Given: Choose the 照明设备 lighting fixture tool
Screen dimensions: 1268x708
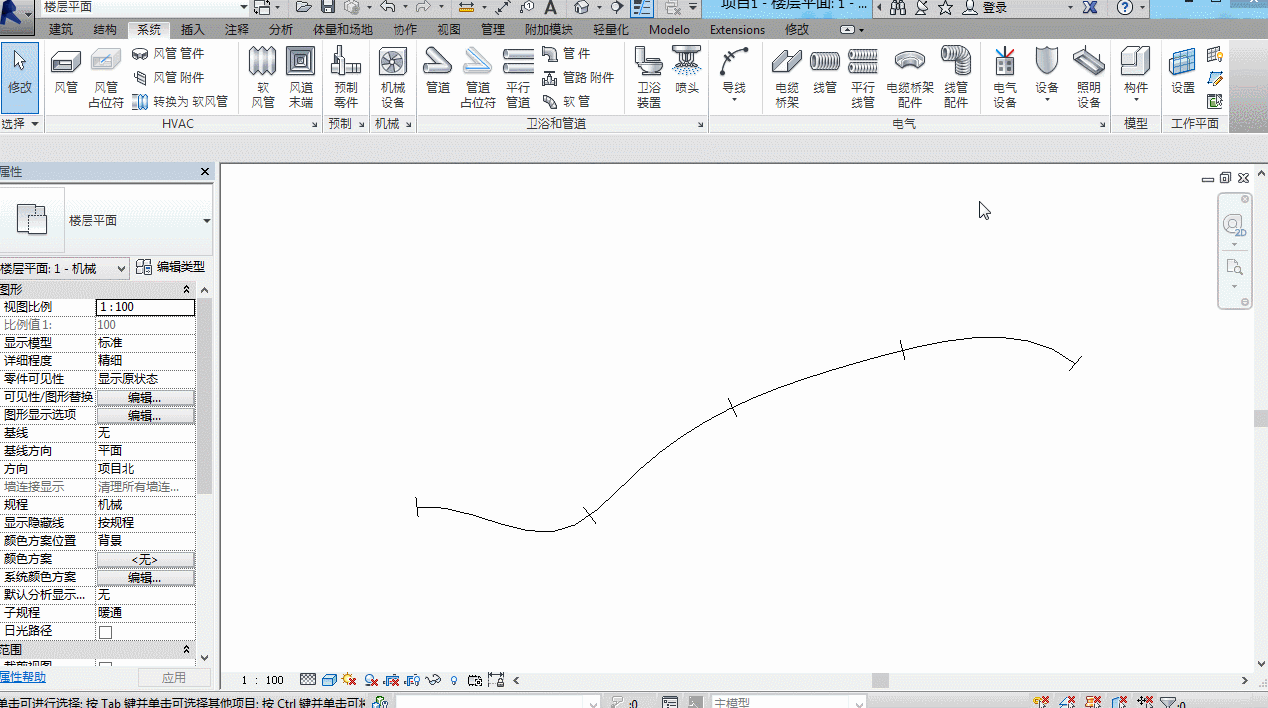Looking at the screenshot, I should [1089, 77].
